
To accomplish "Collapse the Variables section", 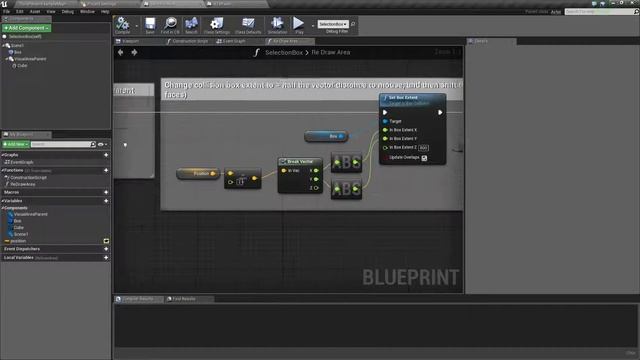I will (2, 201).
